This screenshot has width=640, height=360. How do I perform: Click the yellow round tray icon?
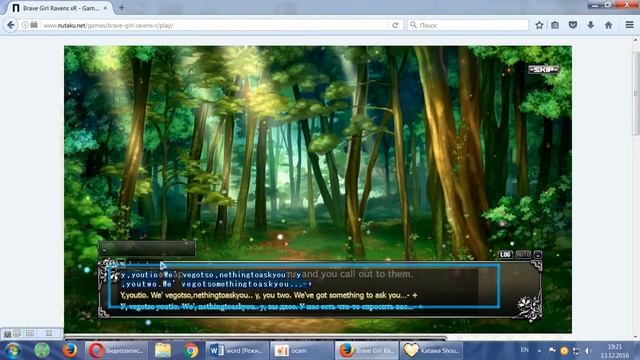coord(564,351)
